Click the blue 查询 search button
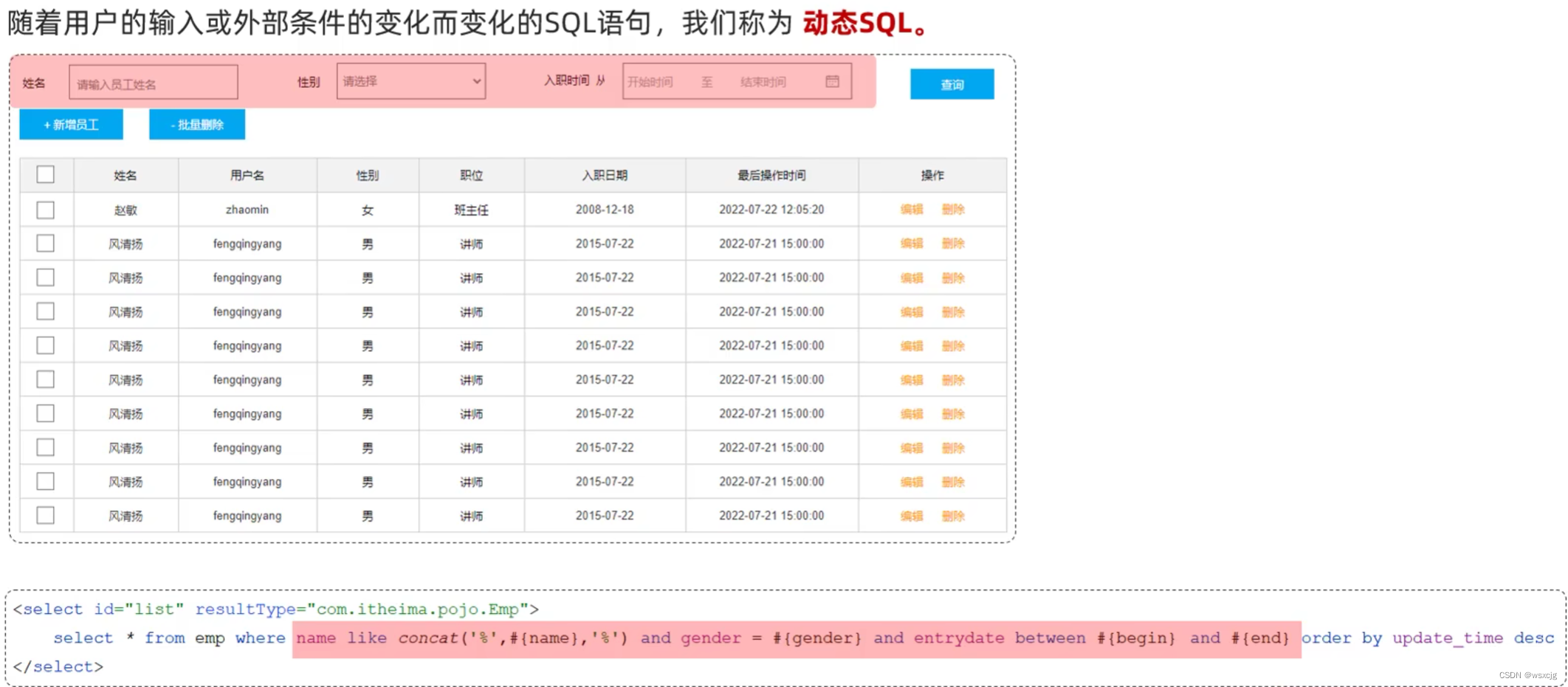1568x687 pixels. (952, 84)
